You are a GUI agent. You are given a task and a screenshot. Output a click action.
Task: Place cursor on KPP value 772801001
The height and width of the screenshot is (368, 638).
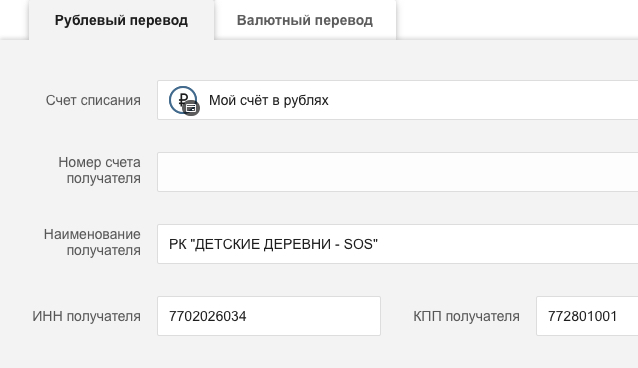(583, 316)
